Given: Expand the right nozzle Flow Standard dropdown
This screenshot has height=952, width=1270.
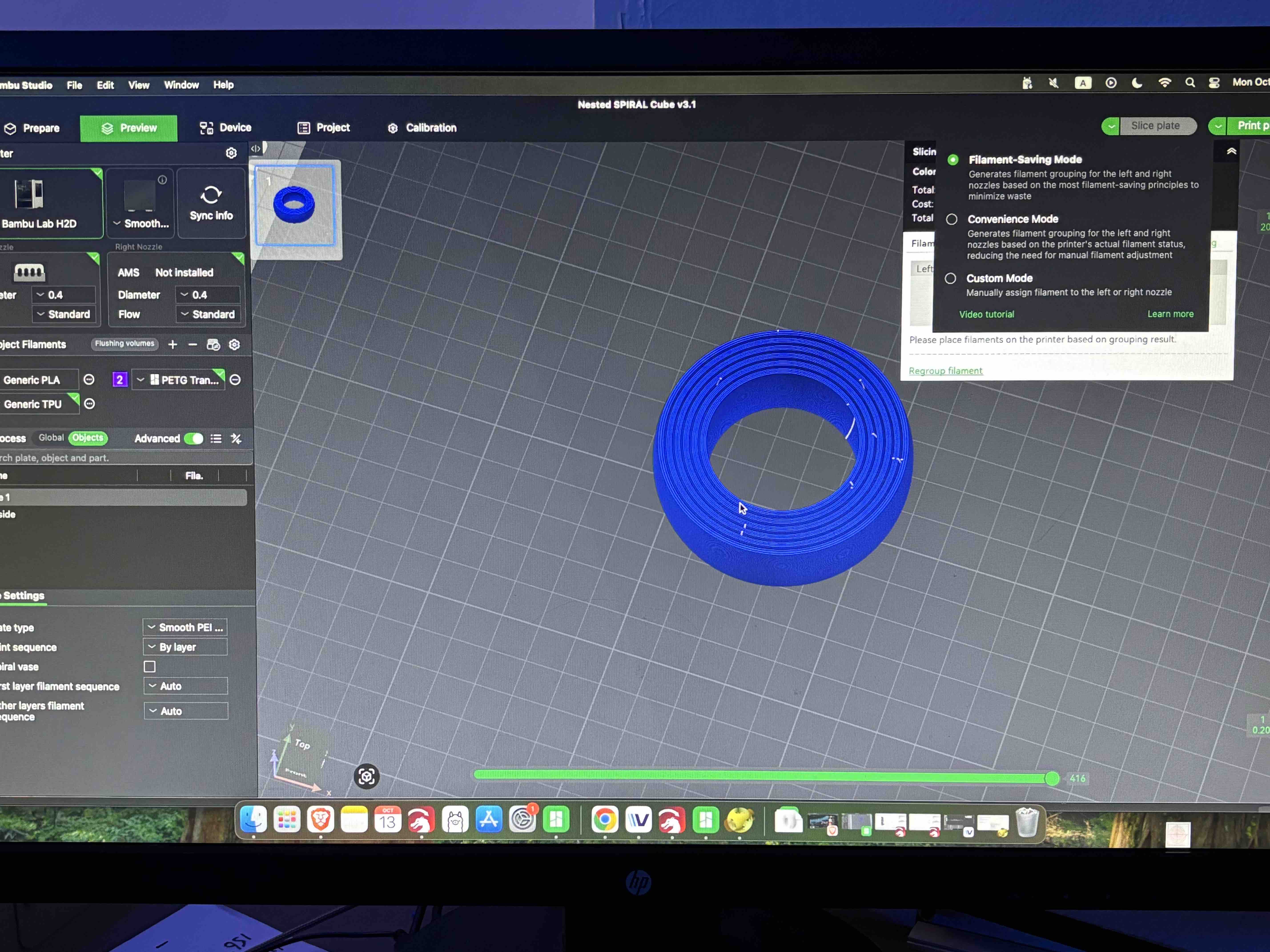Looking at the screenshot, I should click(x=208, y=314).
